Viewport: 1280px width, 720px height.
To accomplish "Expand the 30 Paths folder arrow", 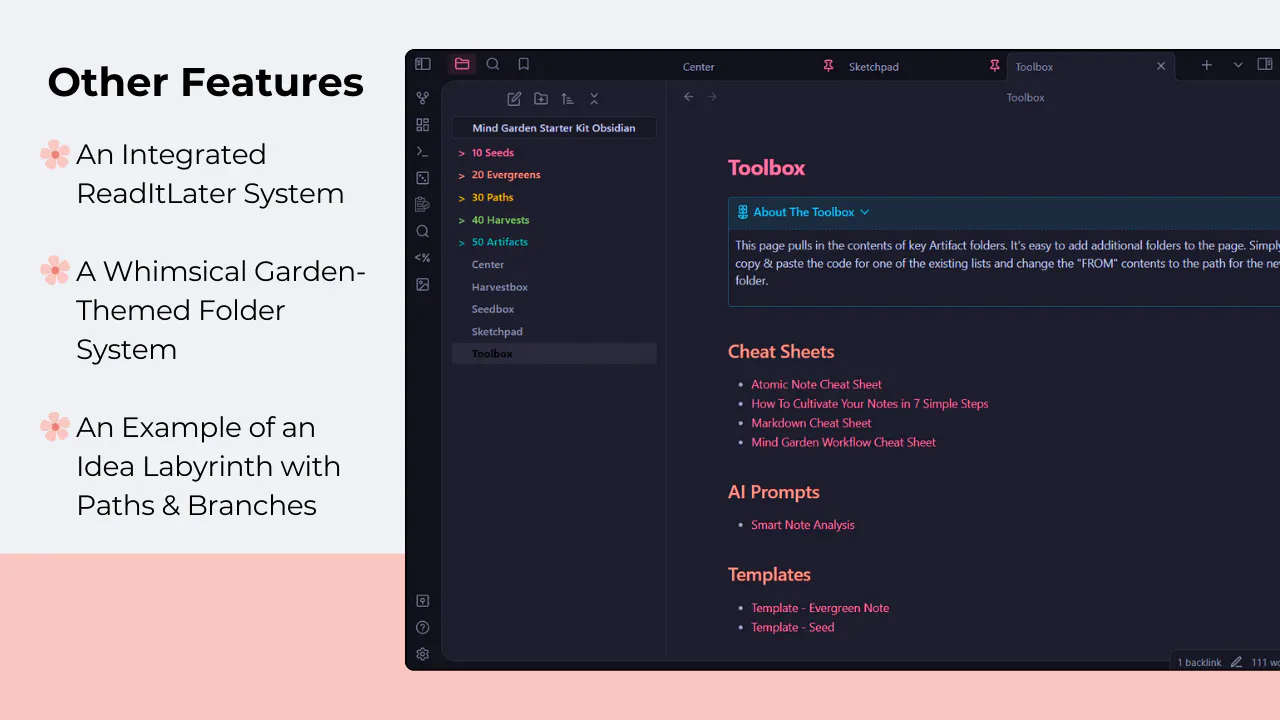I will [x=461, y=198].
